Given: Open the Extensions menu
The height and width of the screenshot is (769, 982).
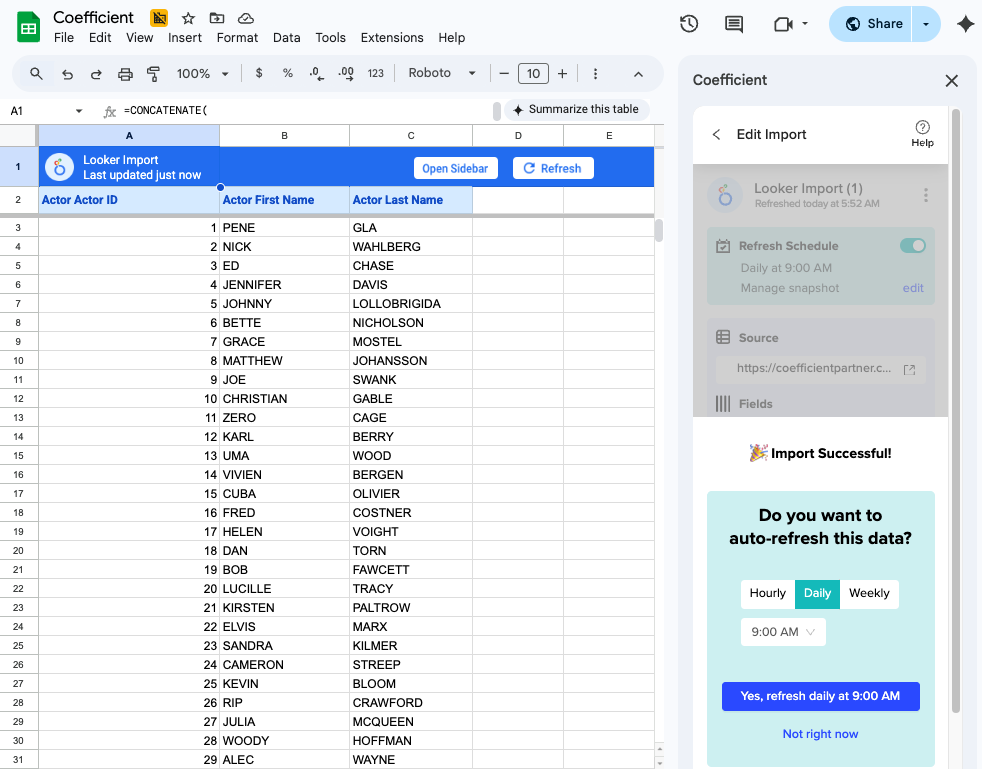Looking at the screenshot, I should tap(391, 38).
